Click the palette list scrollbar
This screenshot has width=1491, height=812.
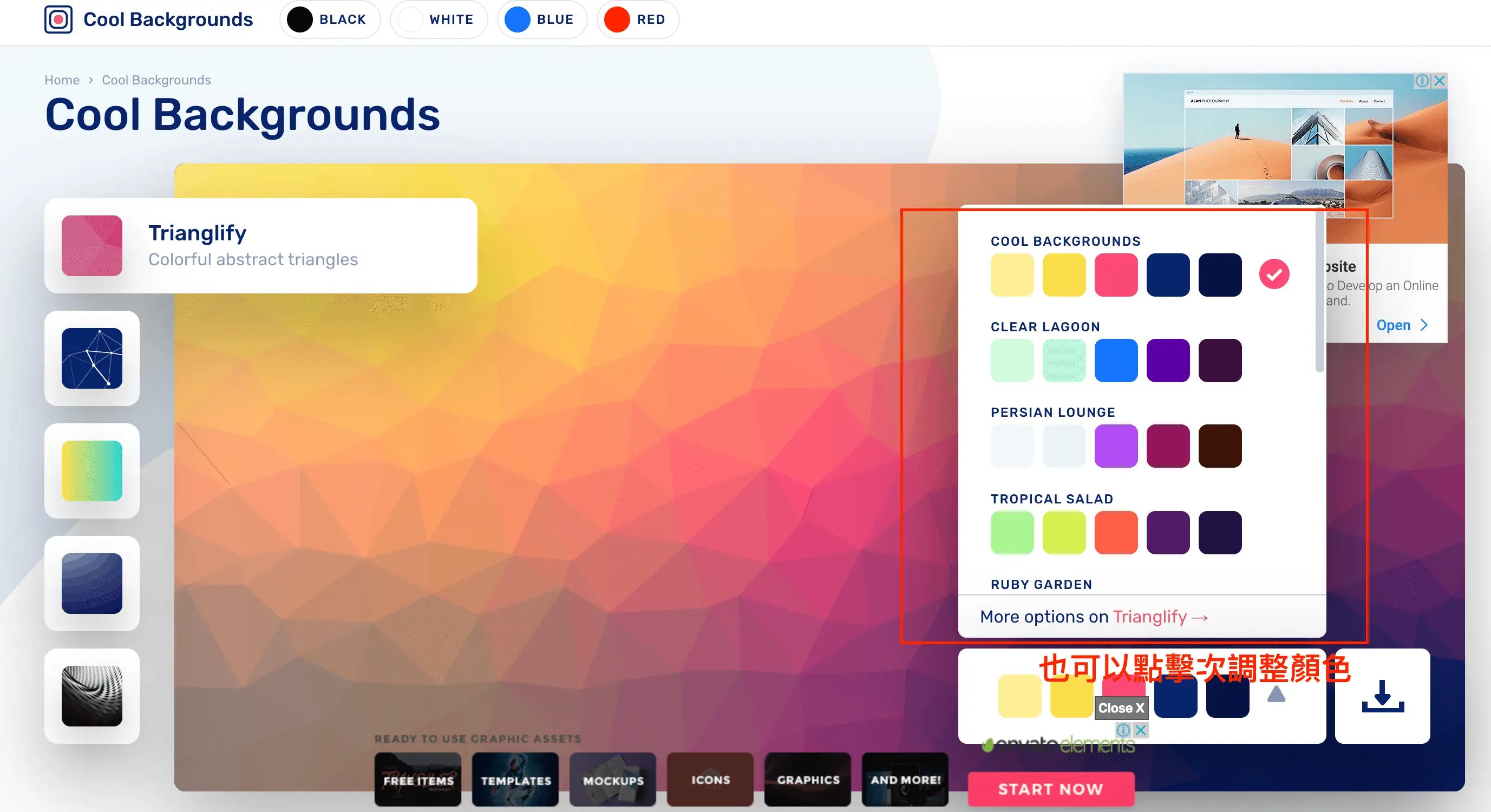1320,292
